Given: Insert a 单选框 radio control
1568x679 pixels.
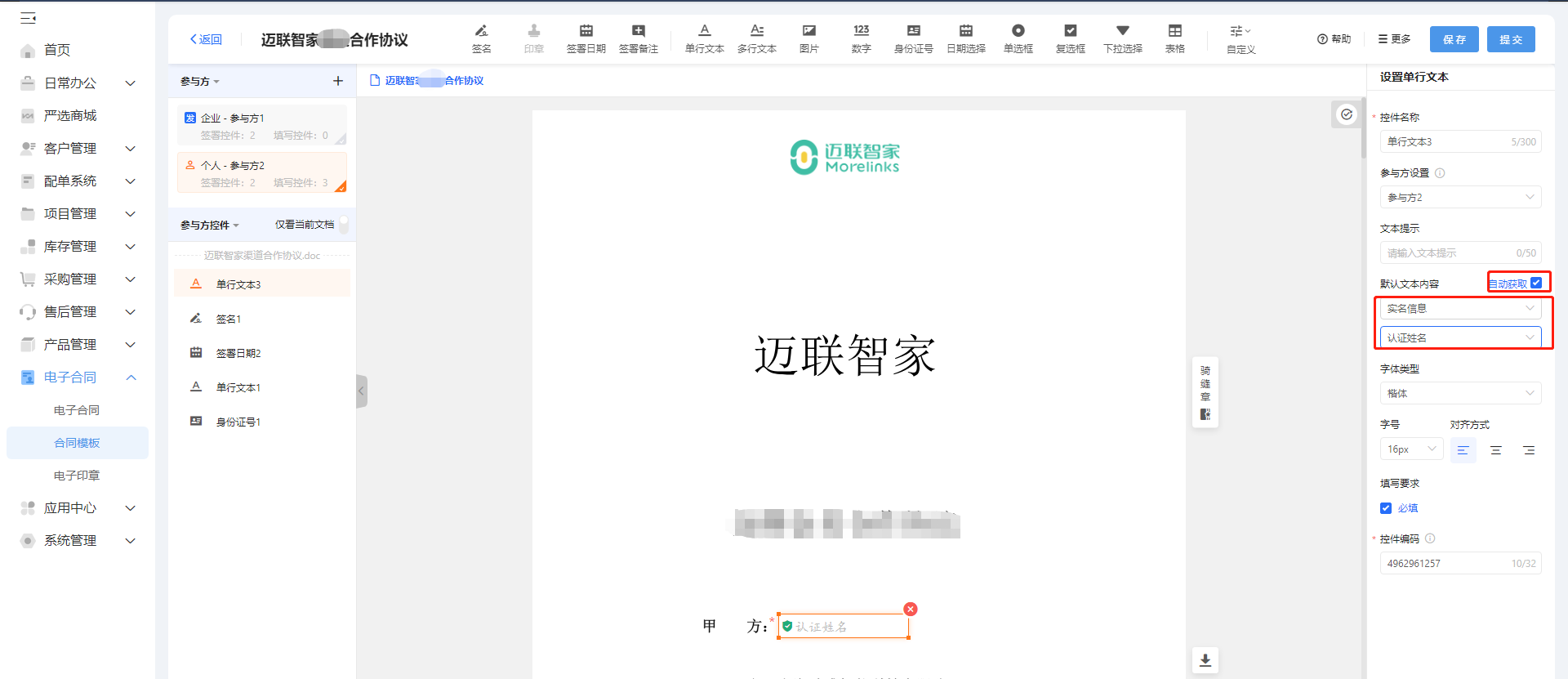Looking at the screenshot, I should [x=1018, y=38].
